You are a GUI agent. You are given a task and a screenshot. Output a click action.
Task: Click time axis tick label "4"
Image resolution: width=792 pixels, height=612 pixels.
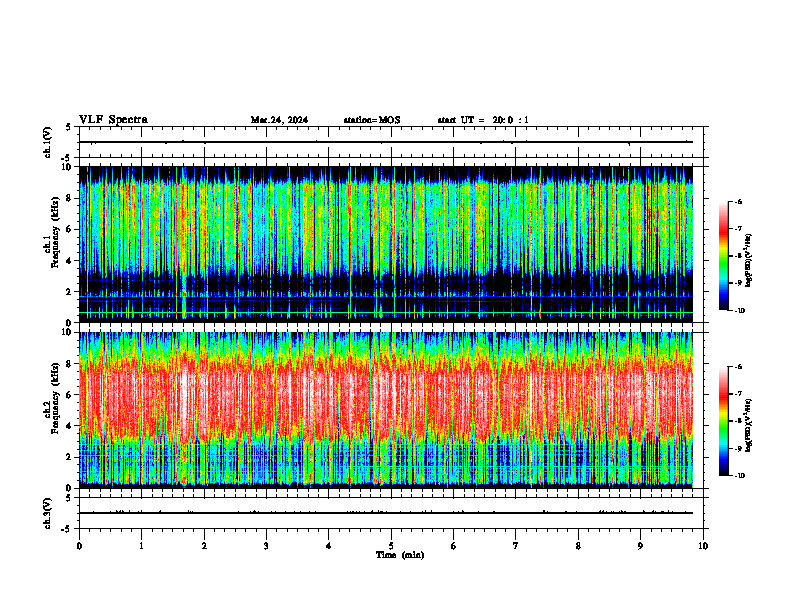point(329,546)
